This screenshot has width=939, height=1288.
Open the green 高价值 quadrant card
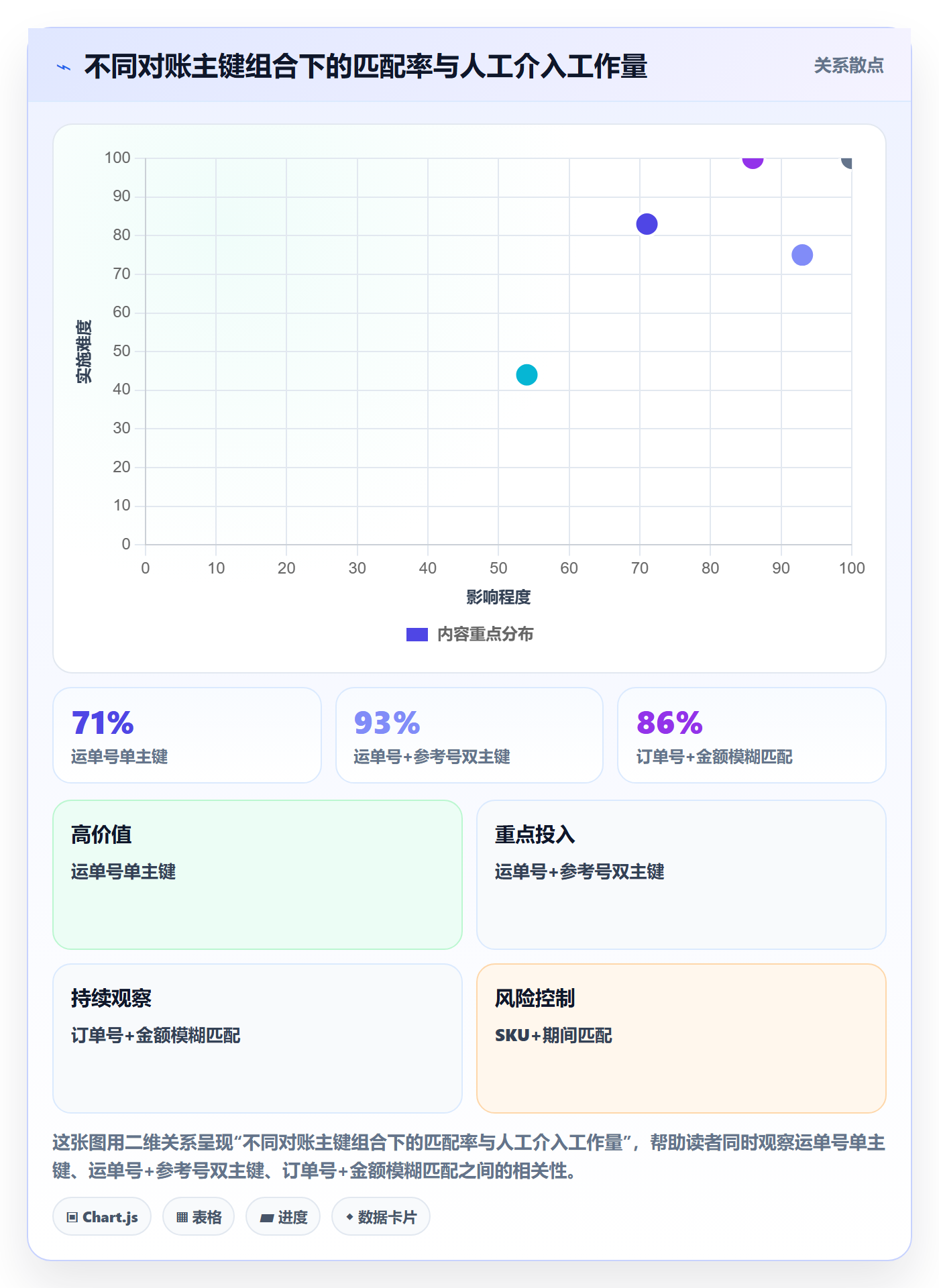point(258,875)
